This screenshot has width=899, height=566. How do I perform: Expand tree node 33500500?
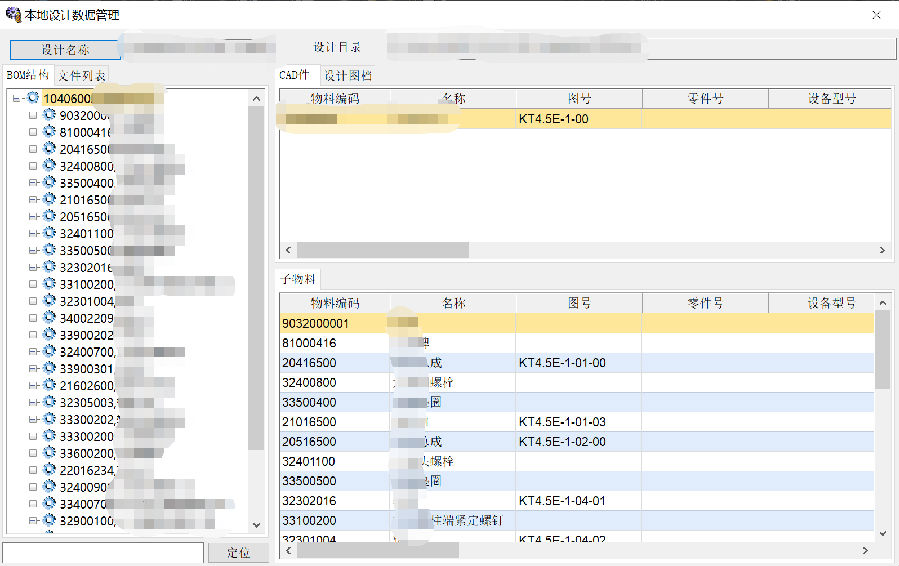pyautogui.click(x=33, y=251)
